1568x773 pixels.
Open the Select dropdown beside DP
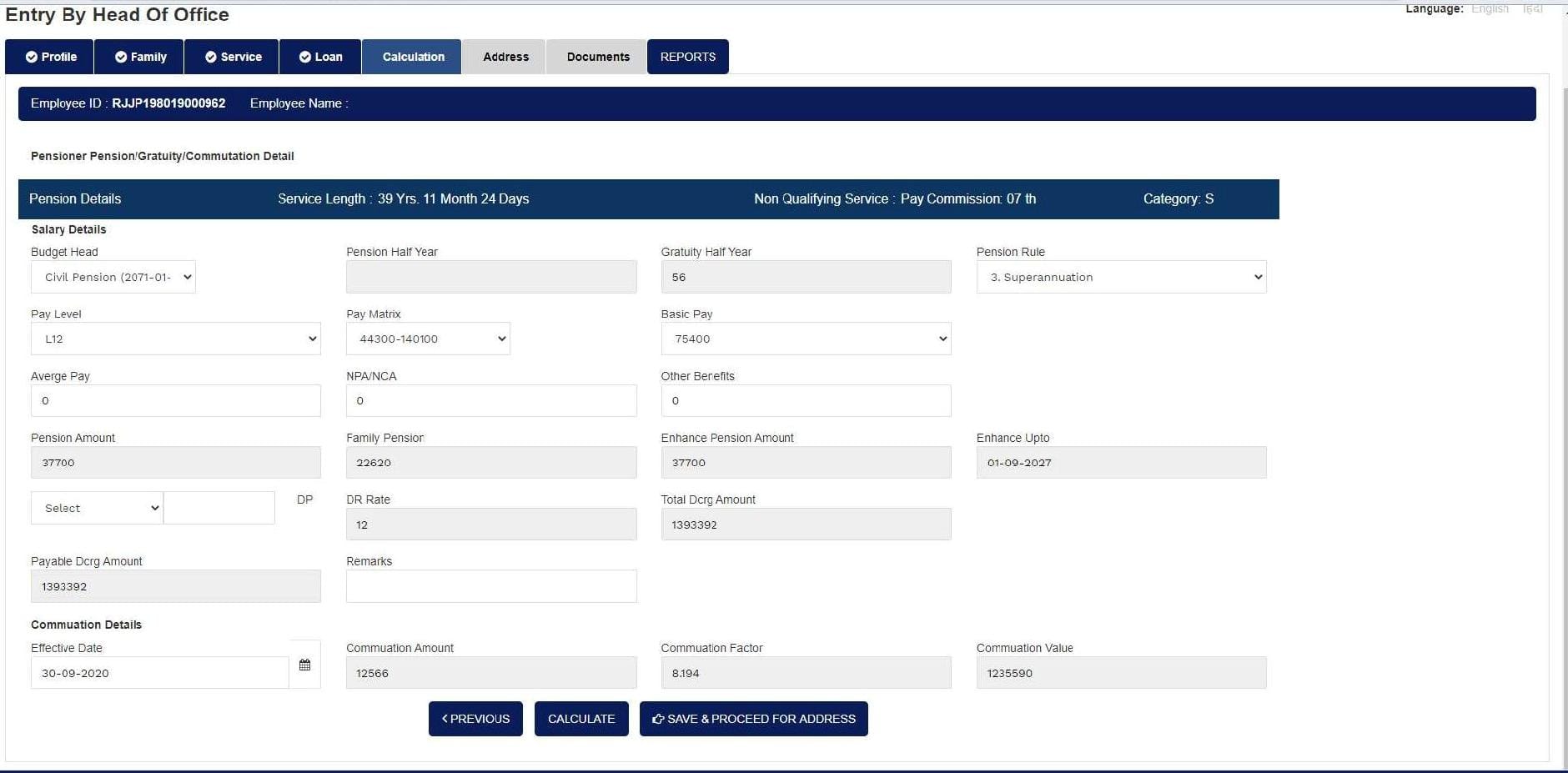[x=98, y=508]
